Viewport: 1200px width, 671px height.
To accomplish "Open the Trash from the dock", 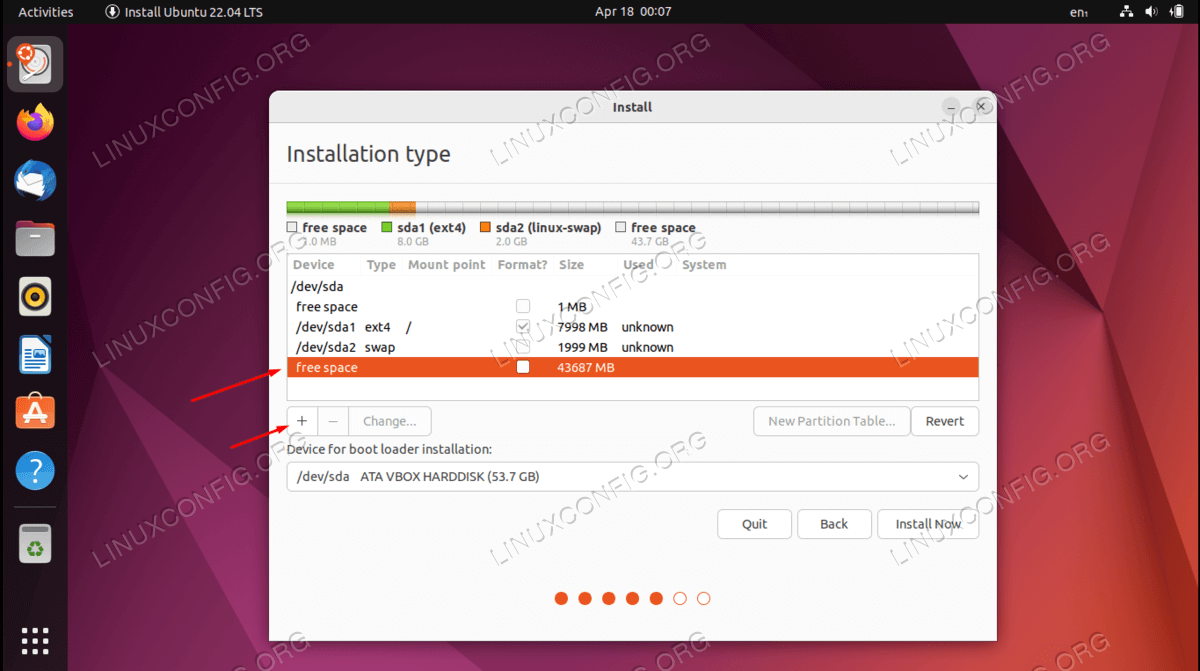I will point(36,545).
